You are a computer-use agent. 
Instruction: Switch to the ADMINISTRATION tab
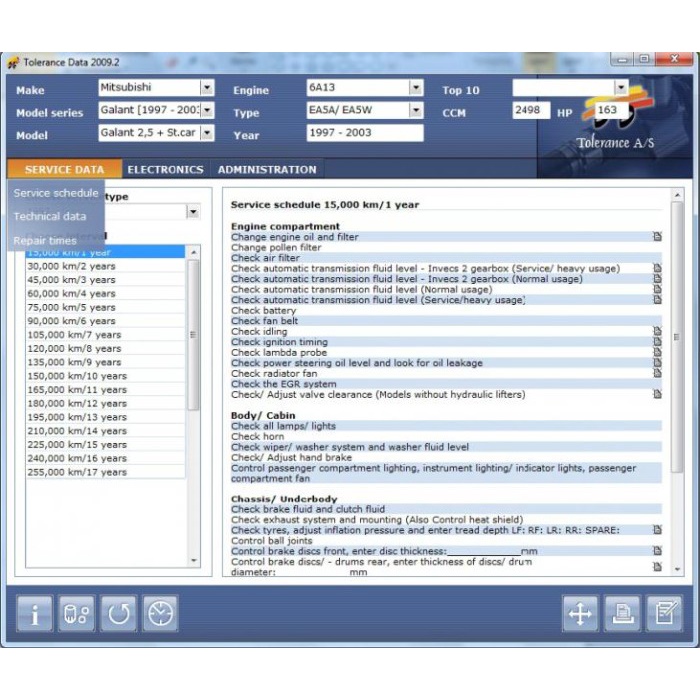[267, 170]
